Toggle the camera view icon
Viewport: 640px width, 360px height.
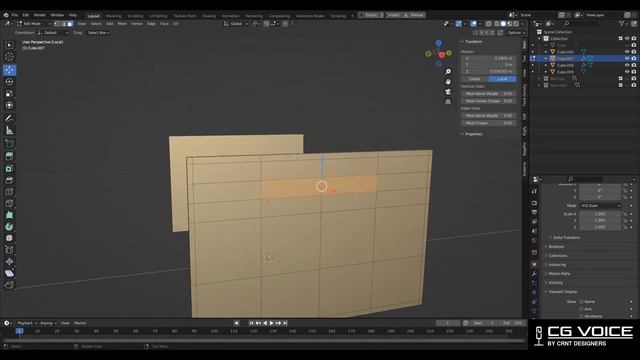tap(448, 91)
